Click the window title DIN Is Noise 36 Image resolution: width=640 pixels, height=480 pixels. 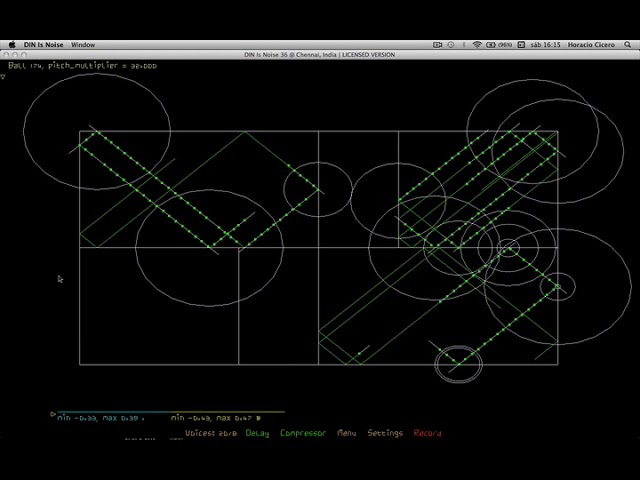[319, 55]
